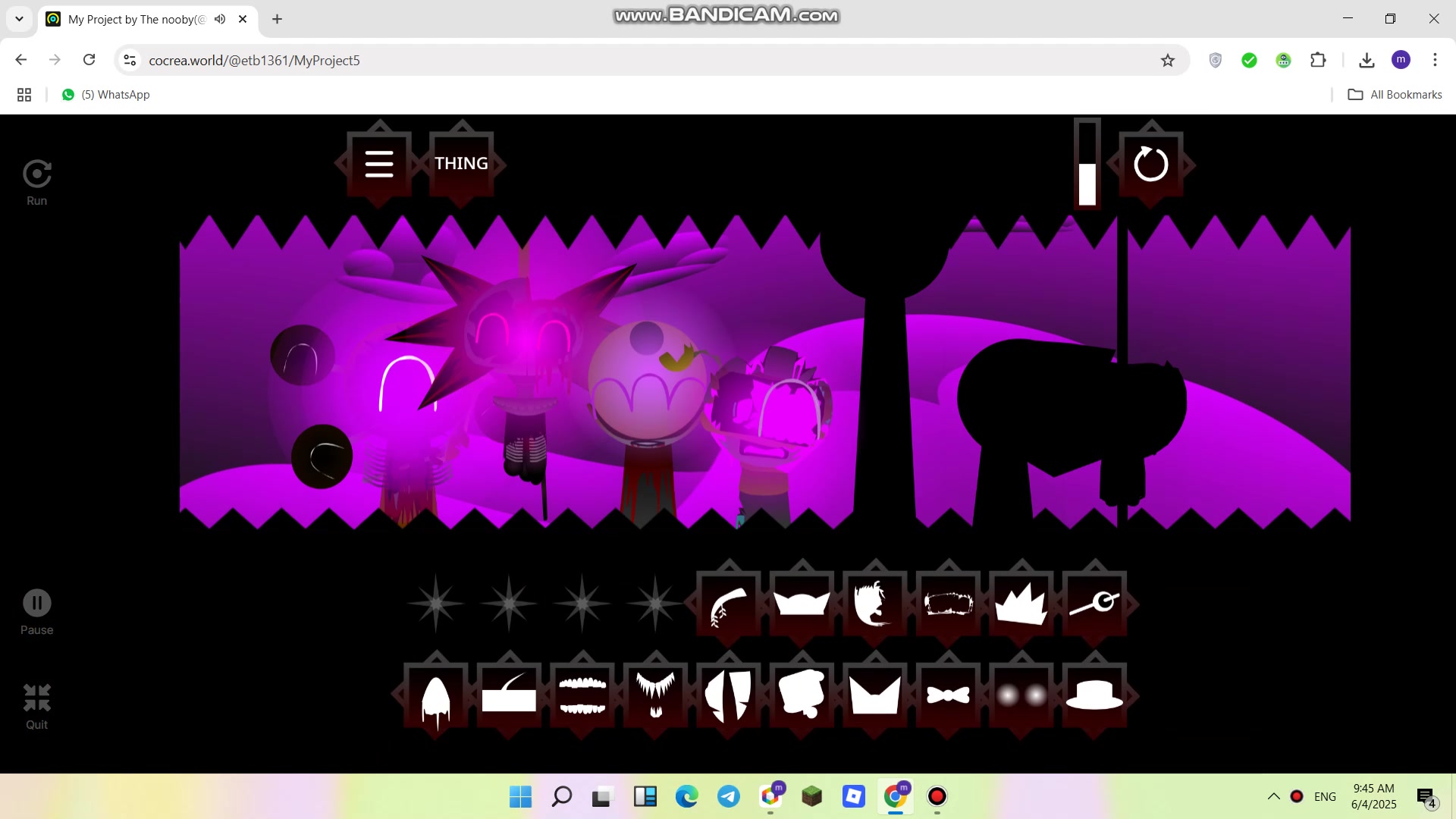The image size is (1456, 819).
Task: Click the third used star slot
Action: point(582,604)
